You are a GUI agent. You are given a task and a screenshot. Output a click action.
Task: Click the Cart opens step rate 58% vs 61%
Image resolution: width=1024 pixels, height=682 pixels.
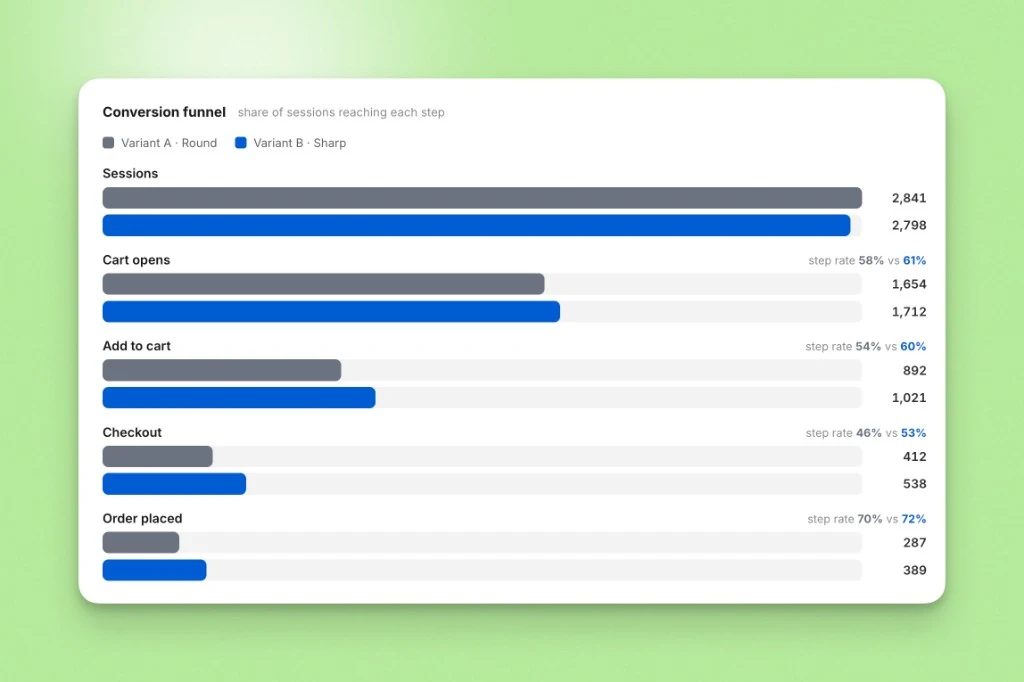click(867, 260)
